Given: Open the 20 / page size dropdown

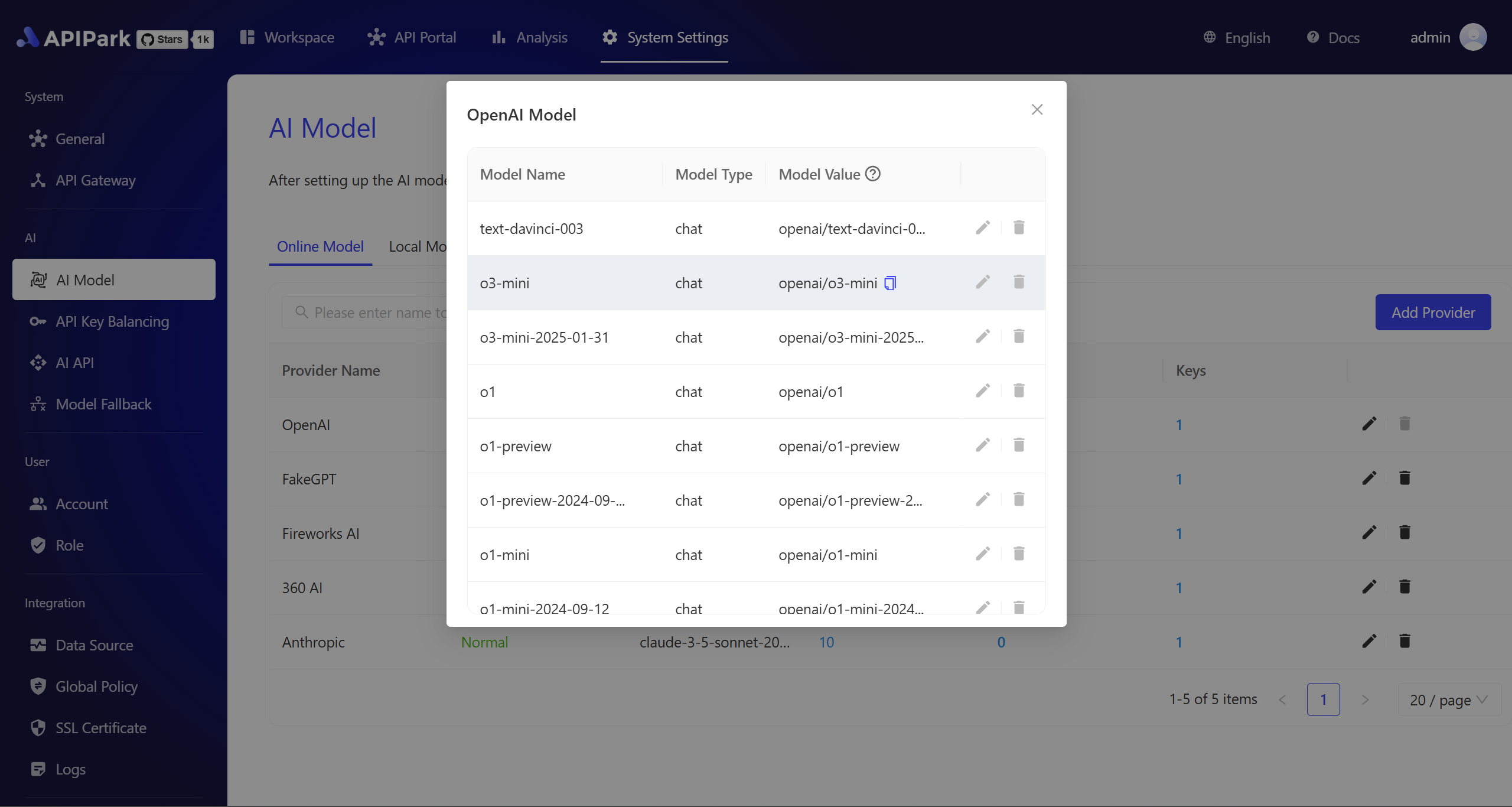Looking at the screenshot, I should point(1449,700).
